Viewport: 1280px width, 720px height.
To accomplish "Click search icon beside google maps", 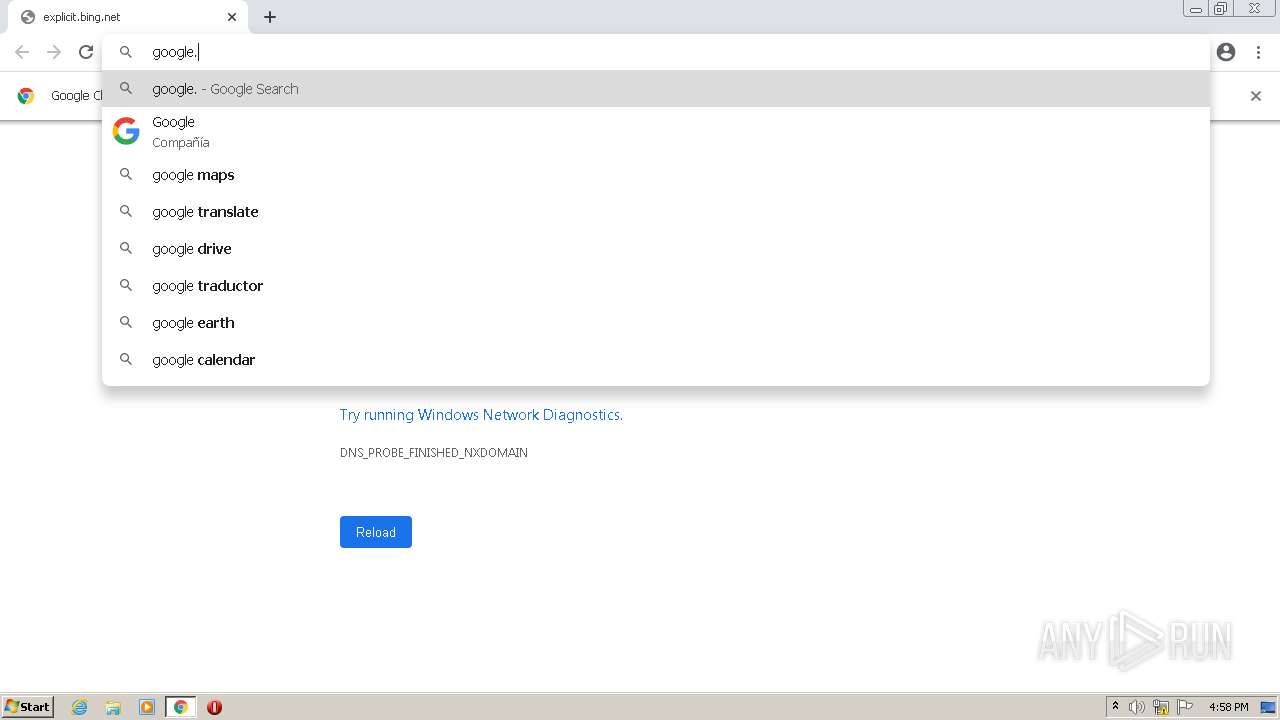I will (126, 175).
